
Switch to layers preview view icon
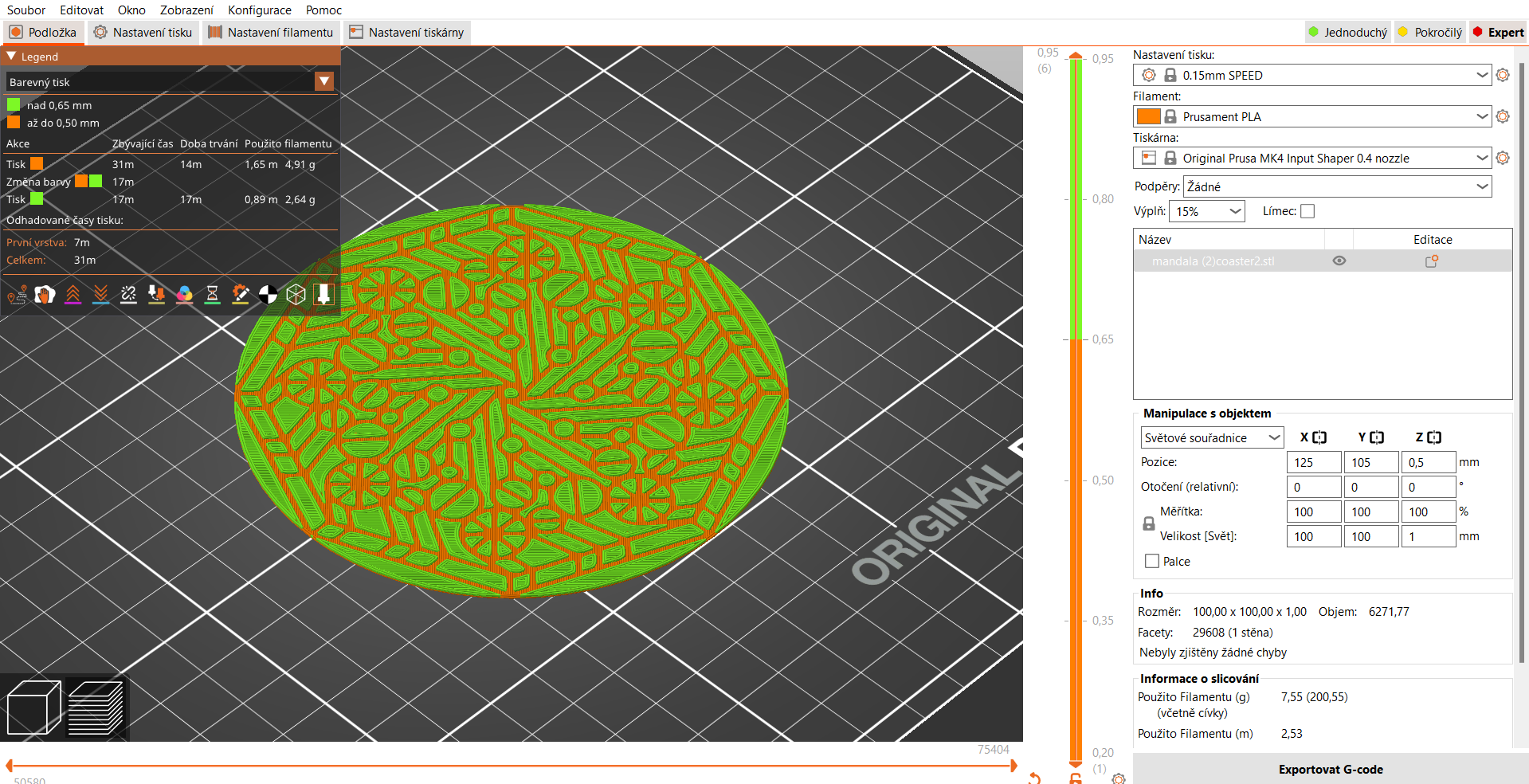pos(96,708)
